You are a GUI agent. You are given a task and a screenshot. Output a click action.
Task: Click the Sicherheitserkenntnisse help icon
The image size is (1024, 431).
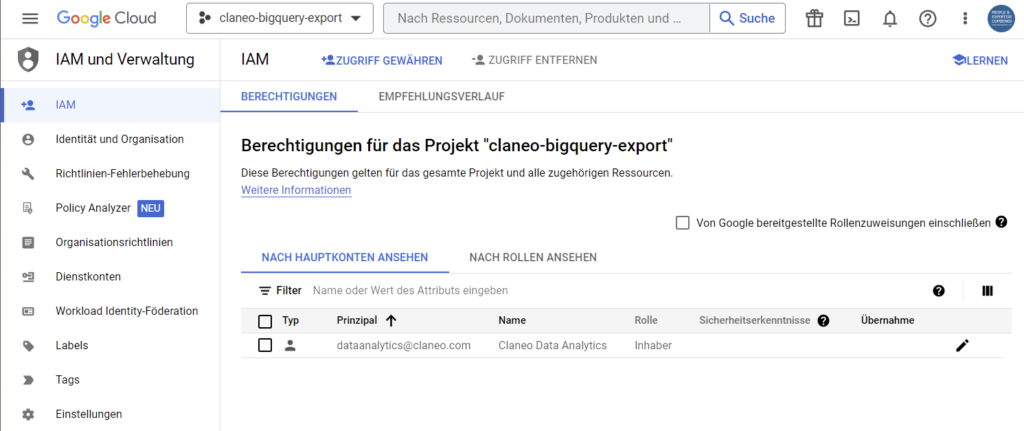point(824,321)
